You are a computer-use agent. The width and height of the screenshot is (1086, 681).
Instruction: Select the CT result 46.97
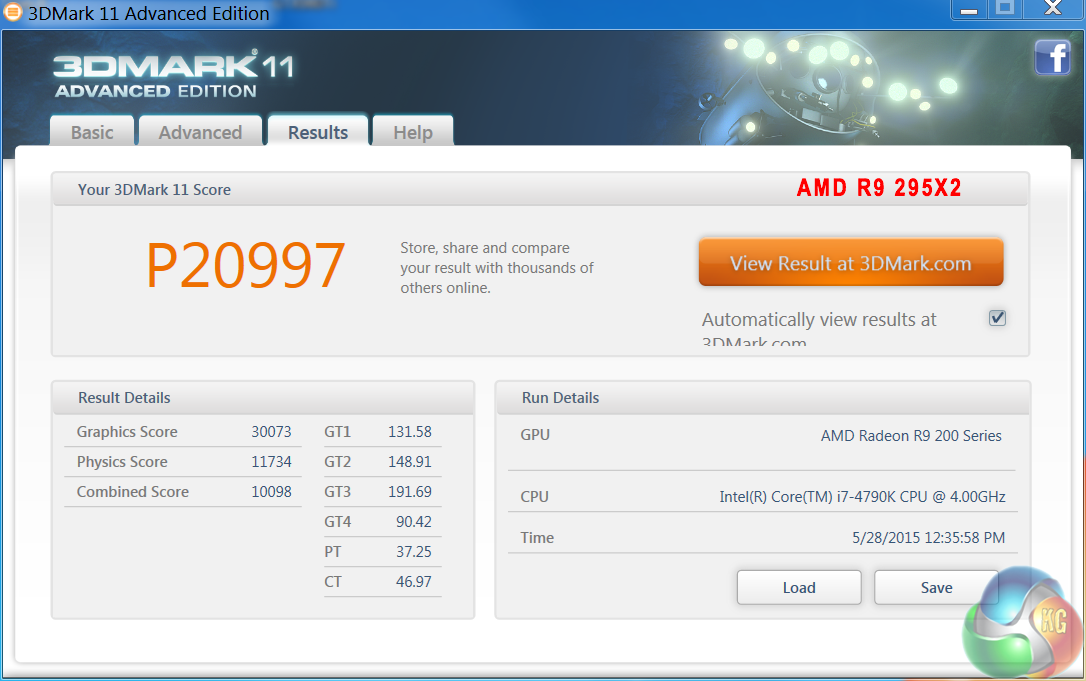coord(414,581)
